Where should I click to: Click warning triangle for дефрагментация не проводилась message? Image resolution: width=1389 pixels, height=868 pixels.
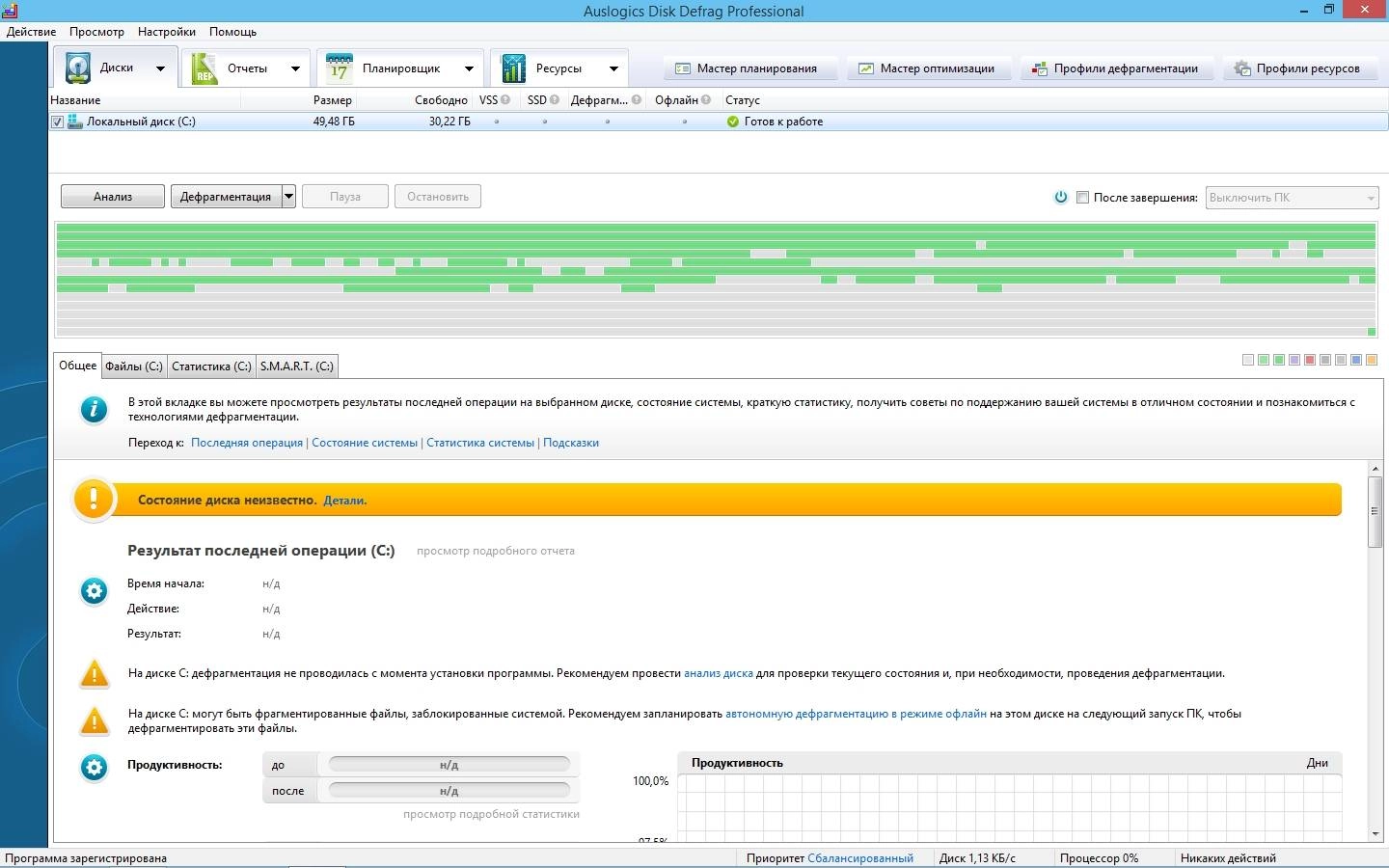pyautogui.click(x=94, y=674)
